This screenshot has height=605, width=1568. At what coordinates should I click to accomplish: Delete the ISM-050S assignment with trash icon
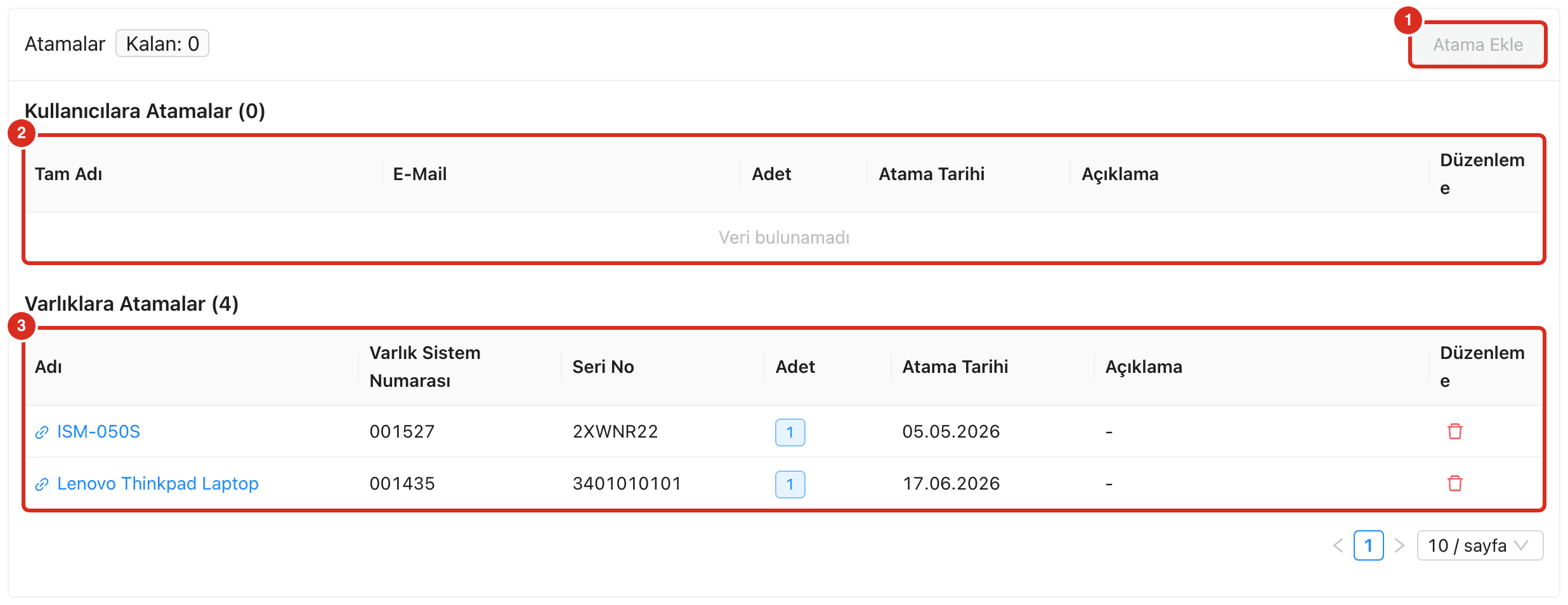[1454, 432]
